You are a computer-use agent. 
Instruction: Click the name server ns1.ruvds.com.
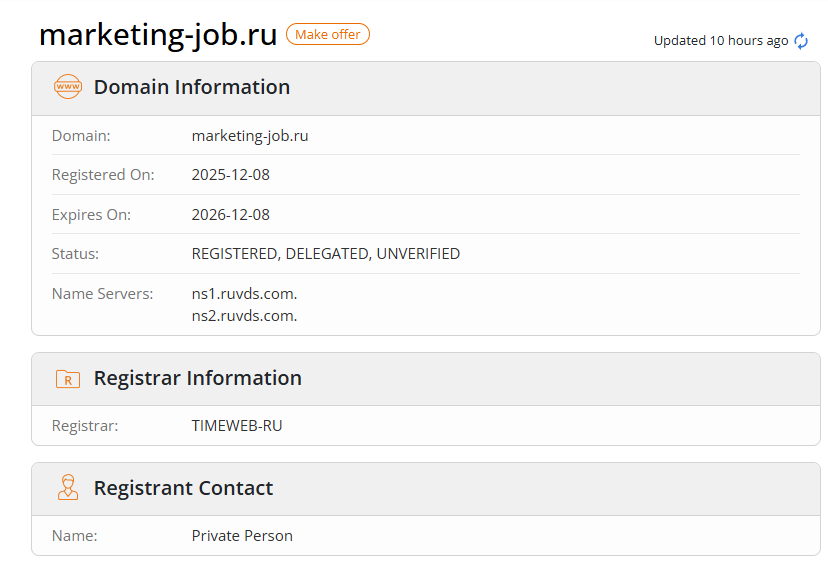[244, 294]
